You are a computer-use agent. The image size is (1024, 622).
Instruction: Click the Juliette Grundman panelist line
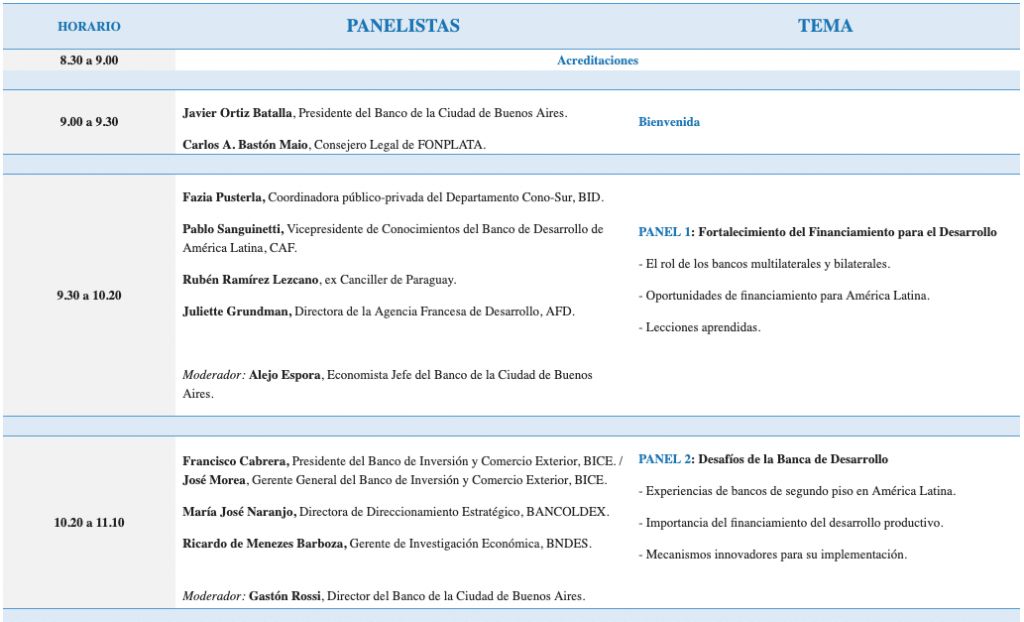(379, 311)
